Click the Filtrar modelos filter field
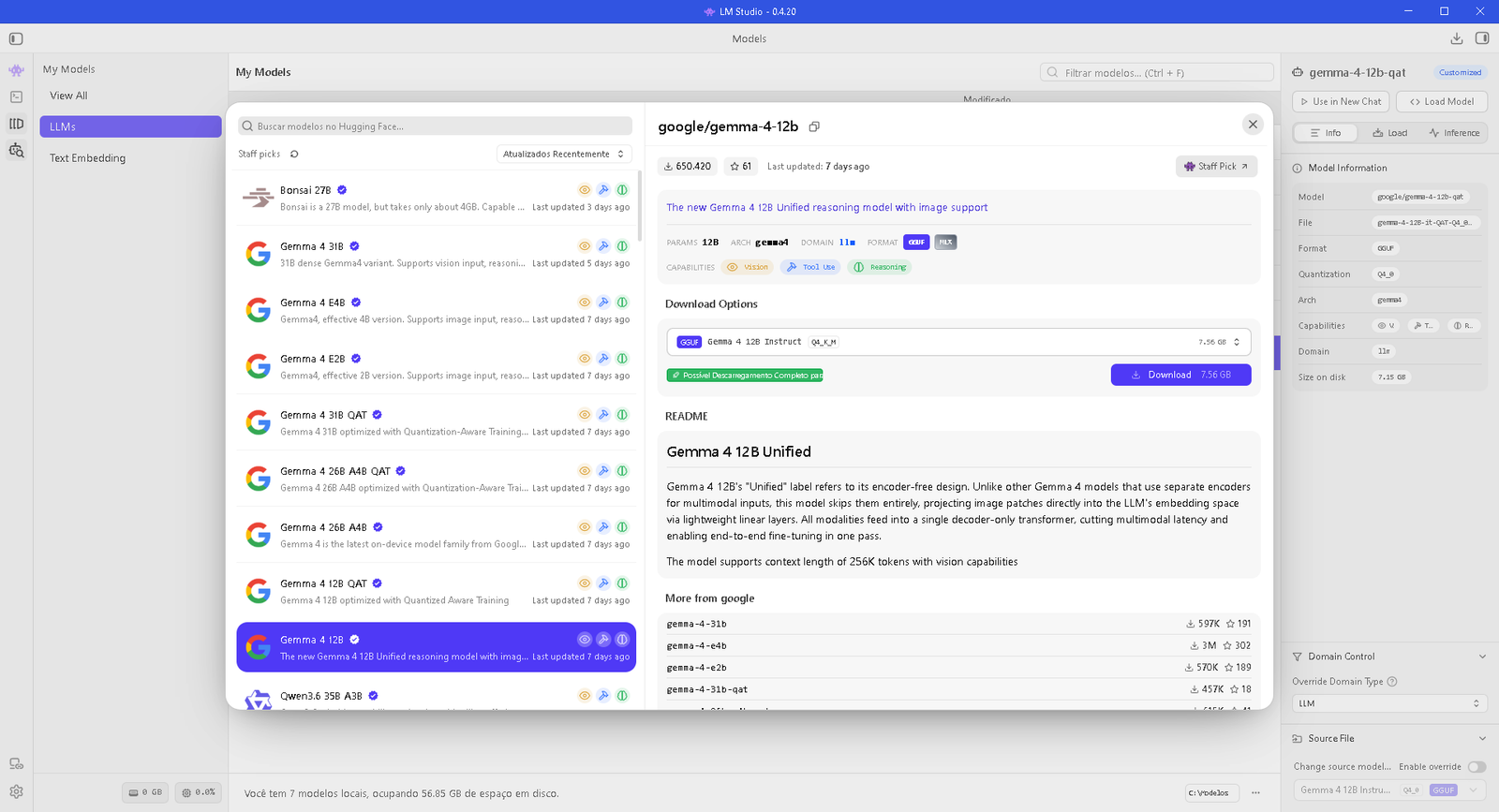The width and height of the screenshot is (1499, 812). 1156,72
